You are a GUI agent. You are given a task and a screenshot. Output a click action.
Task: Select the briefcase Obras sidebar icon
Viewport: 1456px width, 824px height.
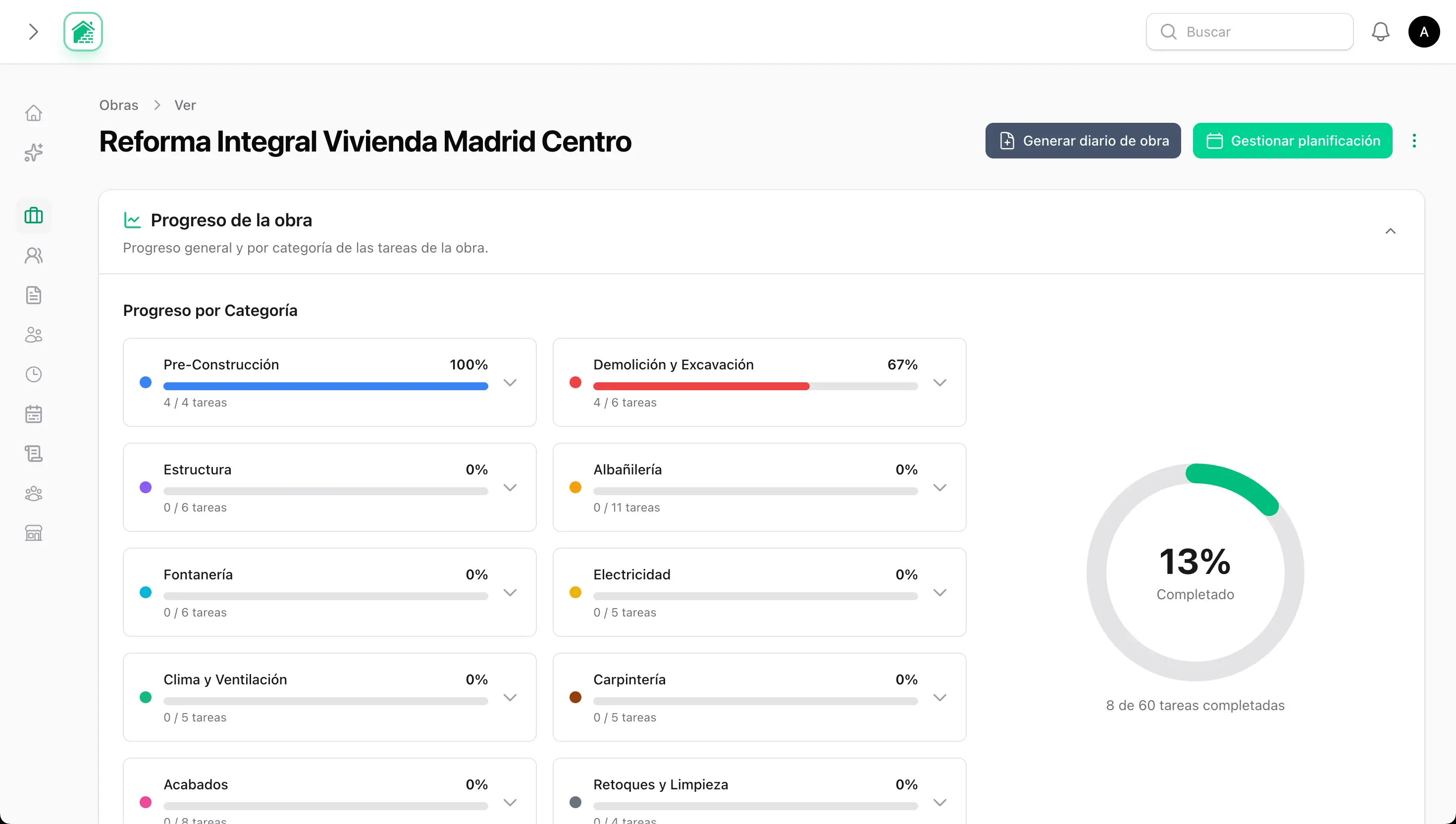click(x=33, y=215)
